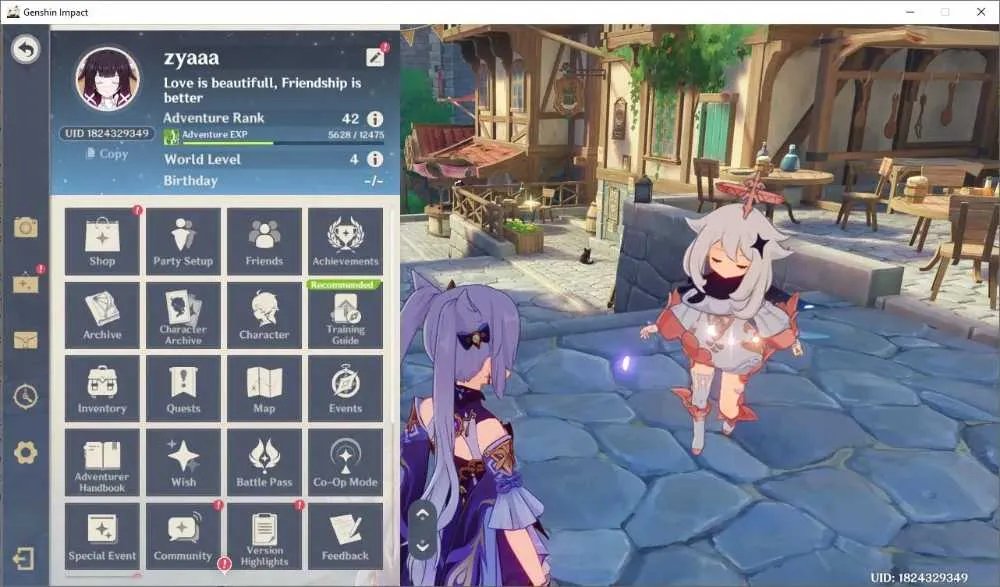This screenshot has width=1000, height=587.
Task: Open the Archive tile
Action: point(102,315)
